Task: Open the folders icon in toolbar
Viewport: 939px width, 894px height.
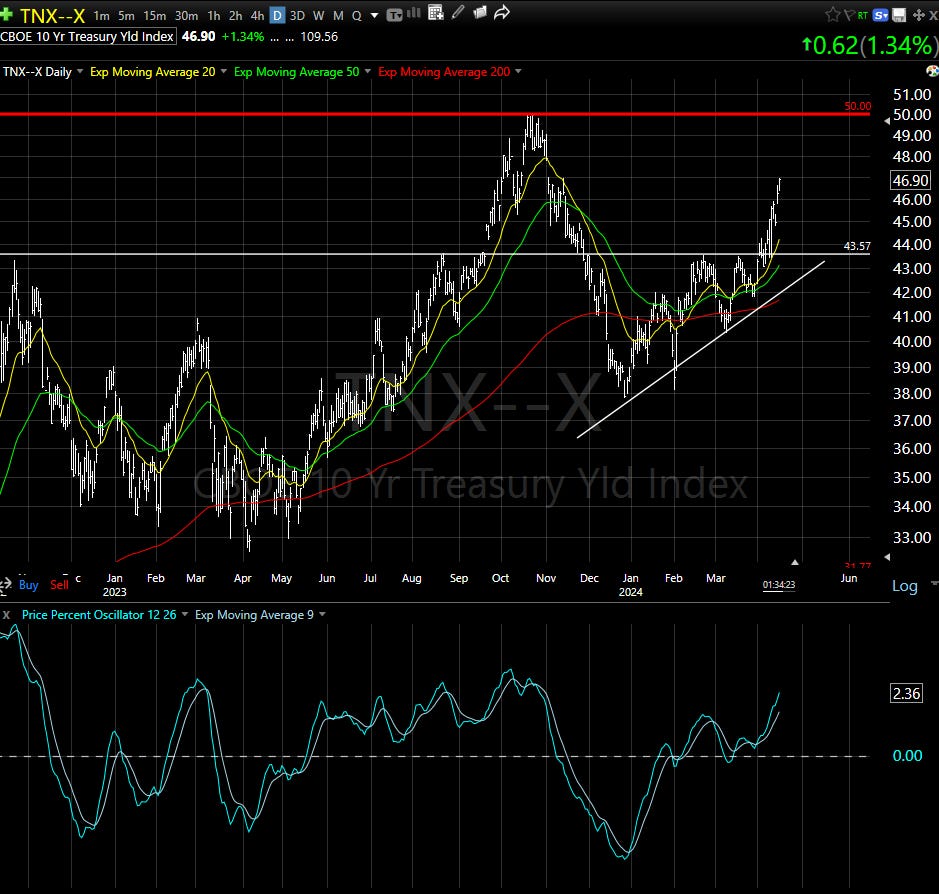Action: [480, 13]
